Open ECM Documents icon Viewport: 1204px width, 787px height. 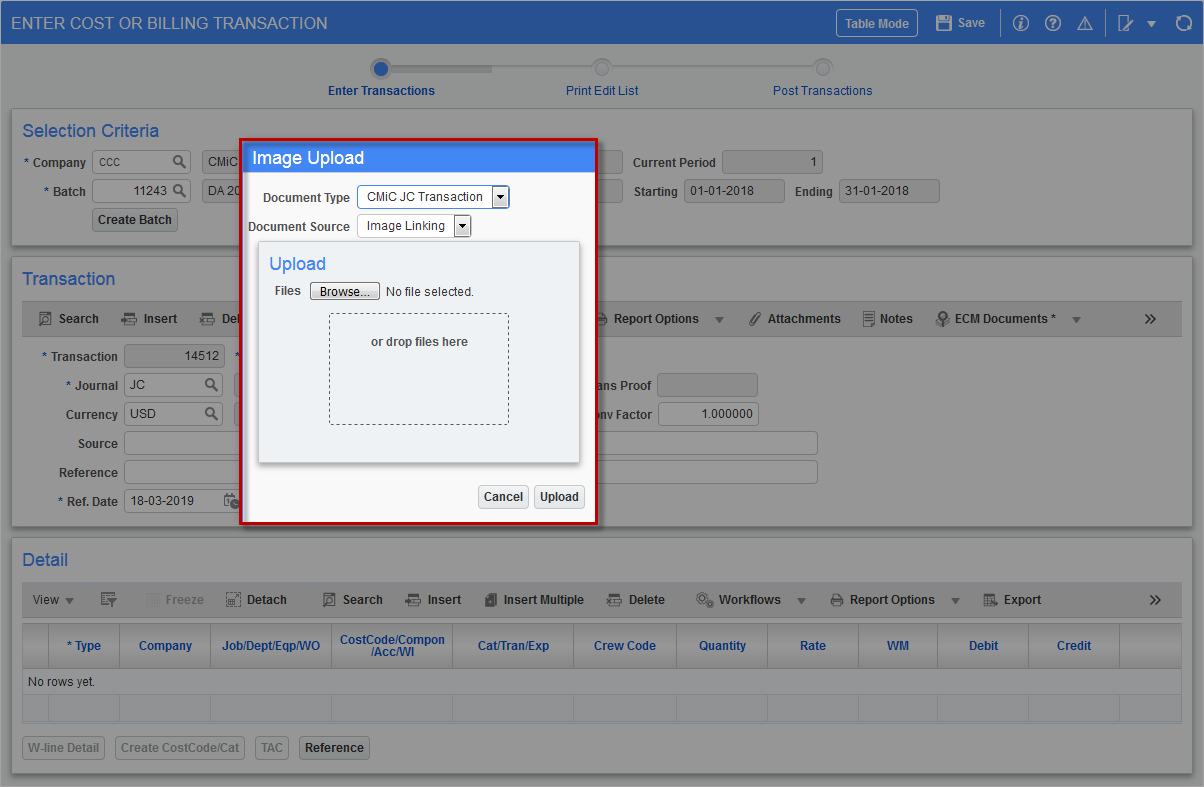coord(941,318)
